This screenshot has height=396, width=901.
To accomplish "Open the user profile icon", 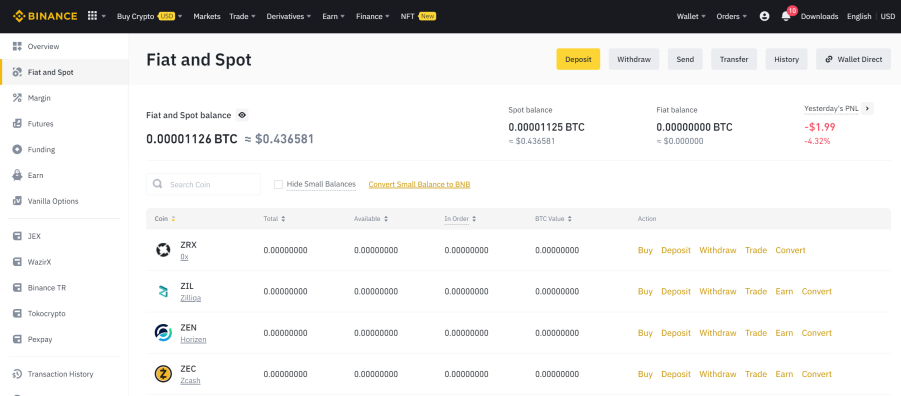I will coord(764,16).
